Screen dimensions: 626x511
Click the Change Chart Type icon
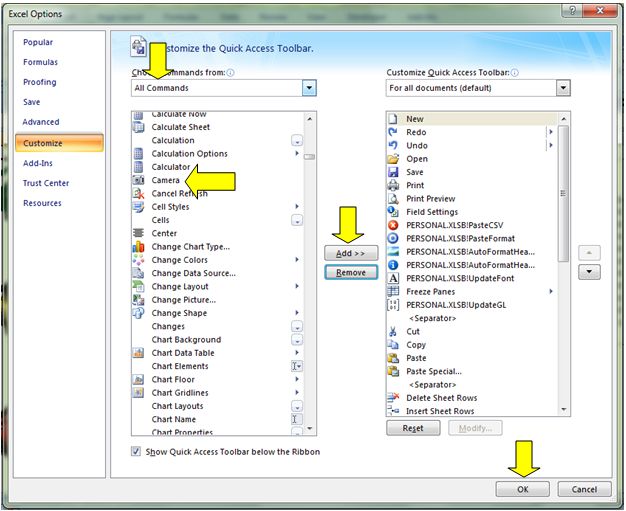(139, 247)
